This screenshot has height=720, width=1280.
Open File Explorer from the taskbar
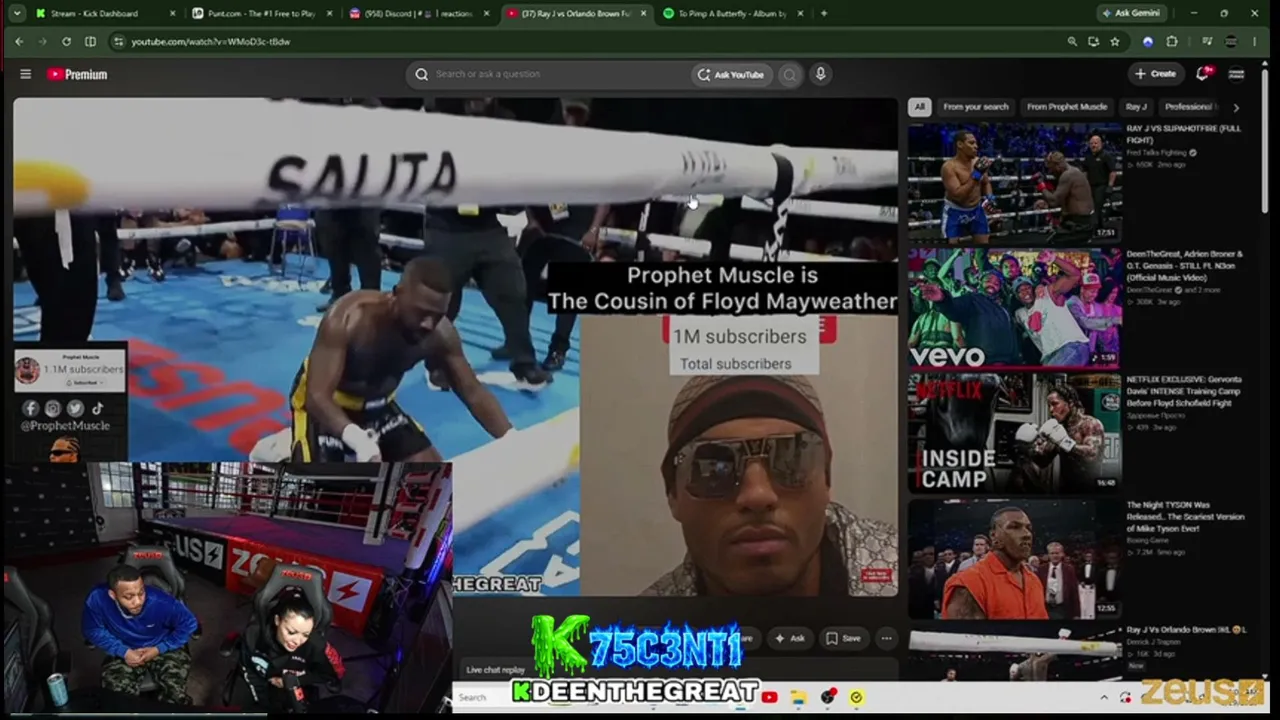[798, 697]
